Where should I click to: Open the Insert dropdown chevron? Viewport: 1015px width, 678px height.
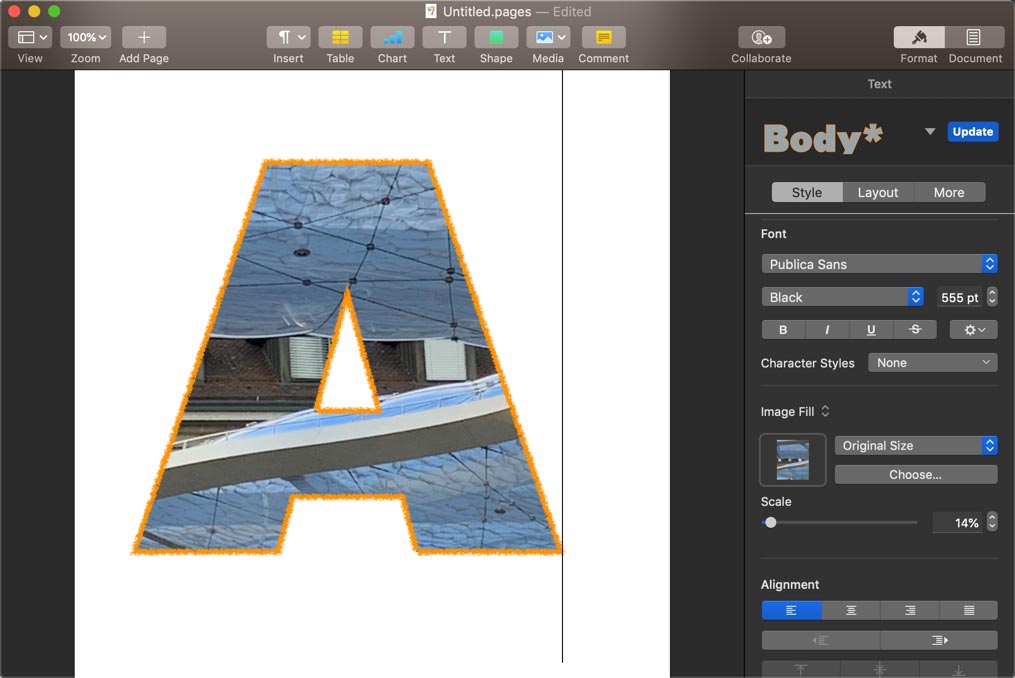click(x=302, y=38)
